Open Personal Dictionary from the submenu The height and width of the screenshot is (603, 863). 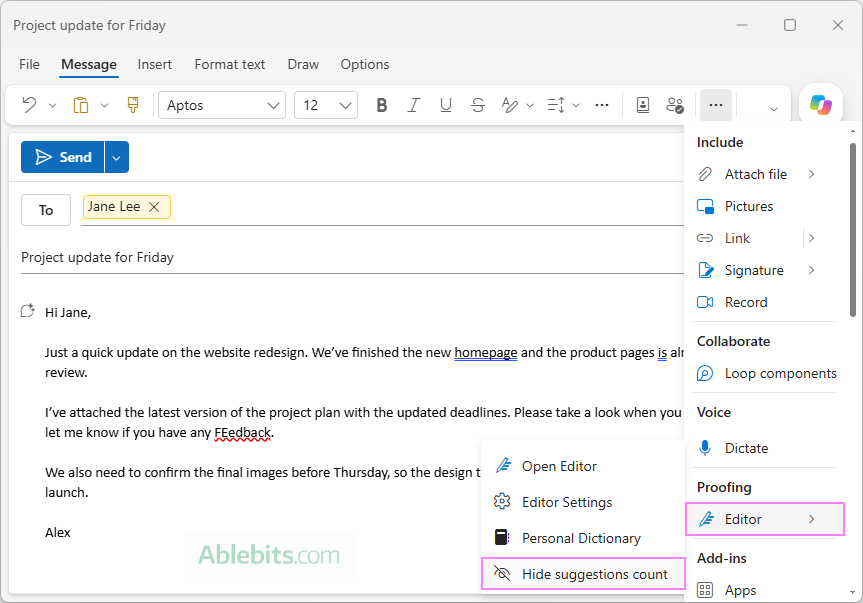[x=582, y=538]
